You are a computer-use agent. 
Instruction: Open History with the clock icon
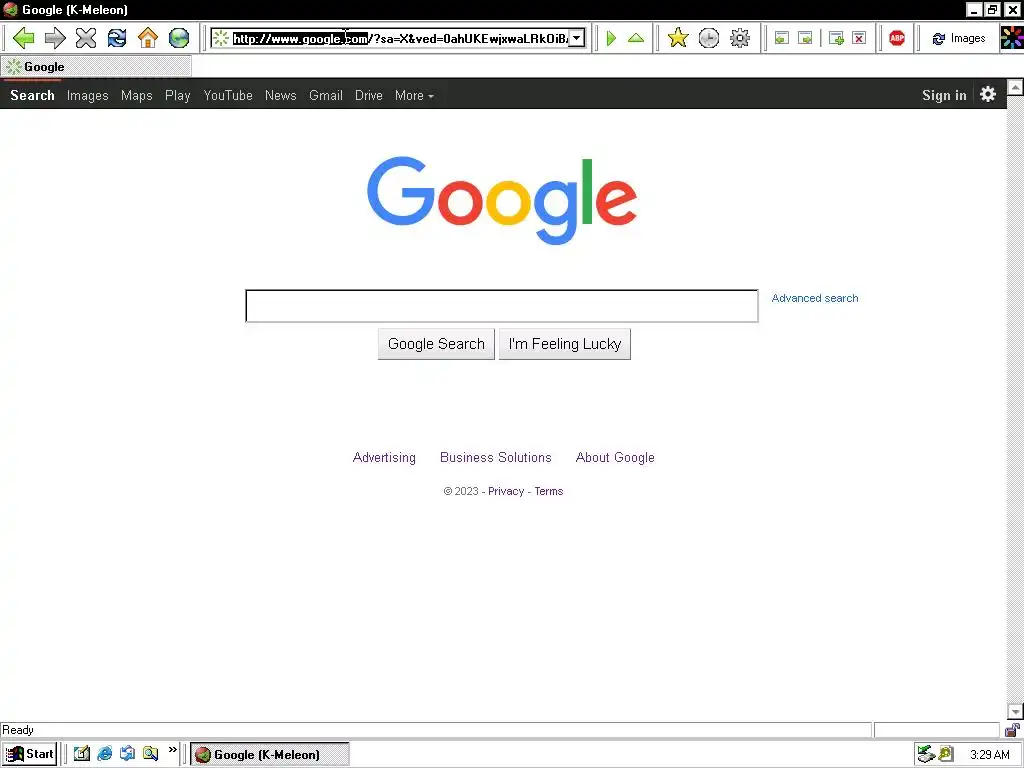[709, 38]
